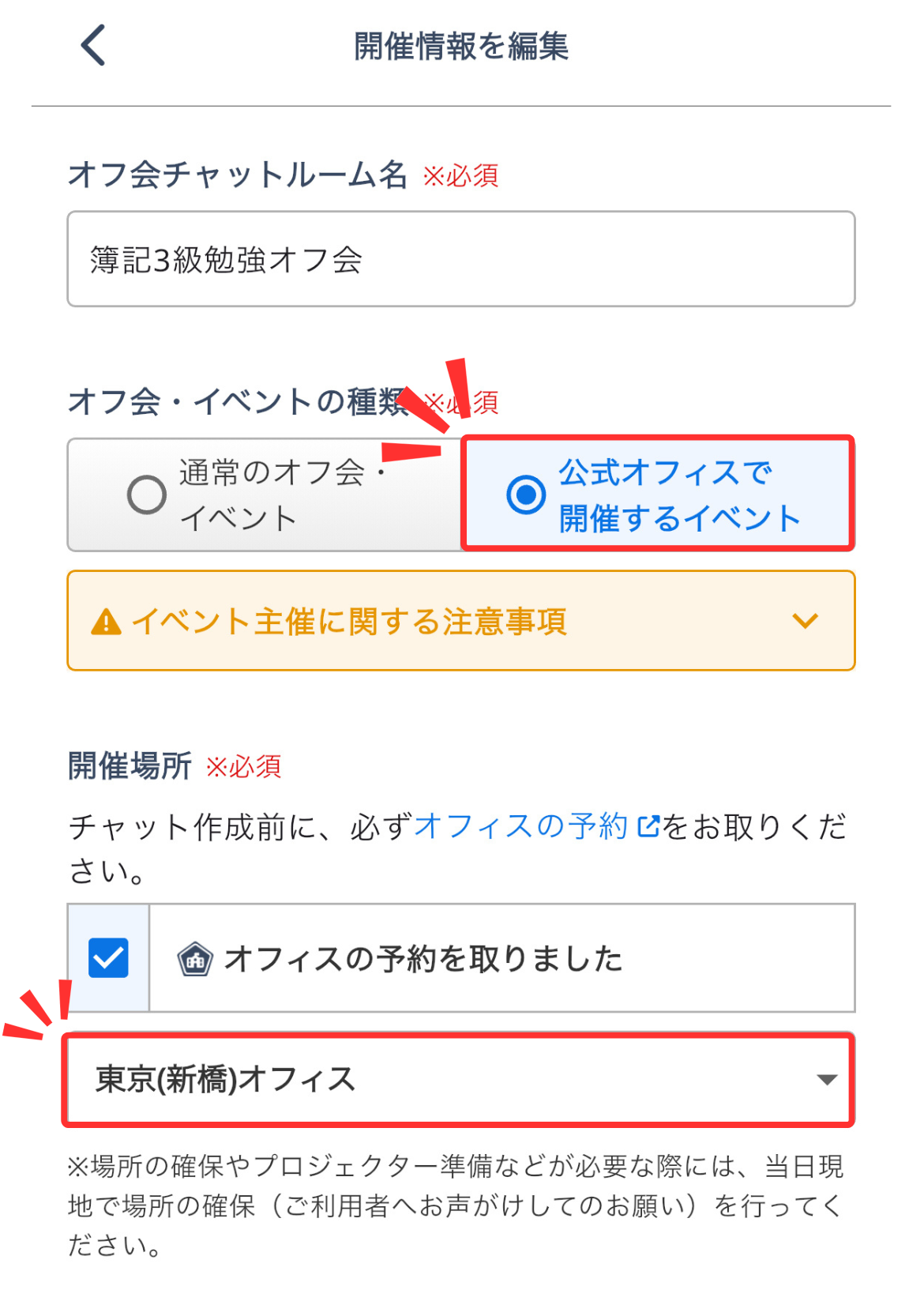924x1301 pixels.
Task: Click the 開催情報を編集 page title
Action: pyautogui.click(x=461, y=46)
